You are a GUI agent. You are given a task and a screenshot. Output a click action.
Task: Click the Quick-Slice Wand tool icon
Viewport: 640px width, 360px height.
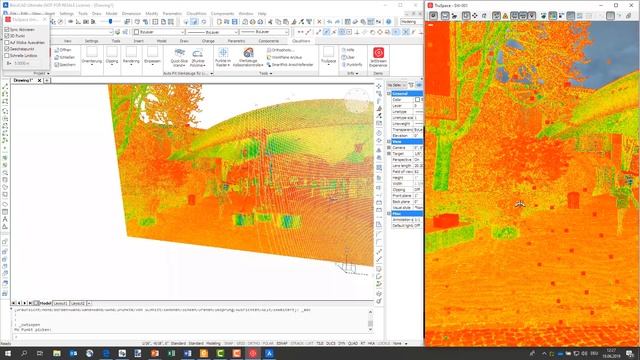pyautogui.click(x=179, y=53)
